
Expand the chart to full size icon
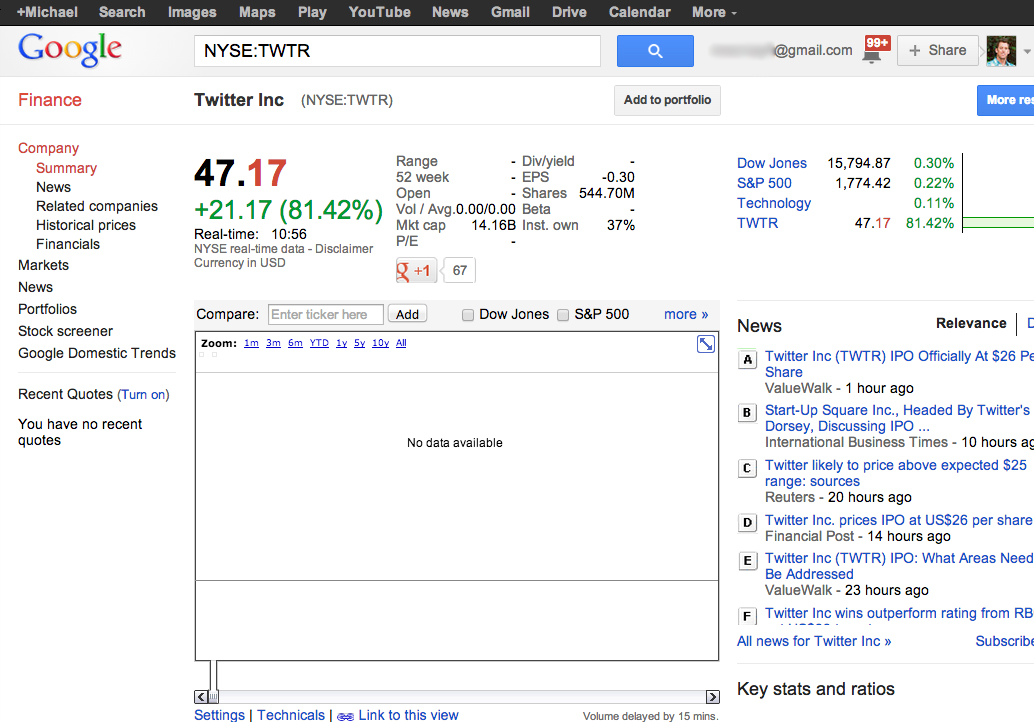706,344
